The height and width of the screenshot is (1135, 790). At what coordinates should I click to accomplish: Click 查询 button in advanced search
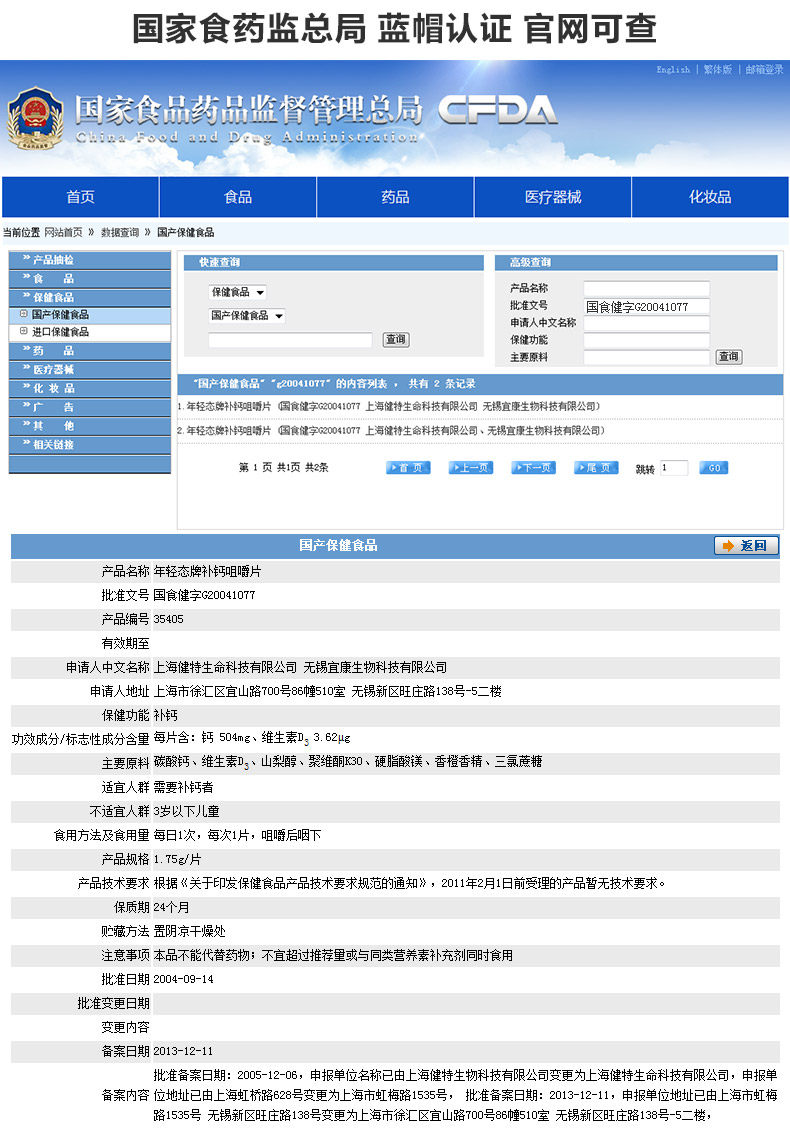click(x=729, y=357)
